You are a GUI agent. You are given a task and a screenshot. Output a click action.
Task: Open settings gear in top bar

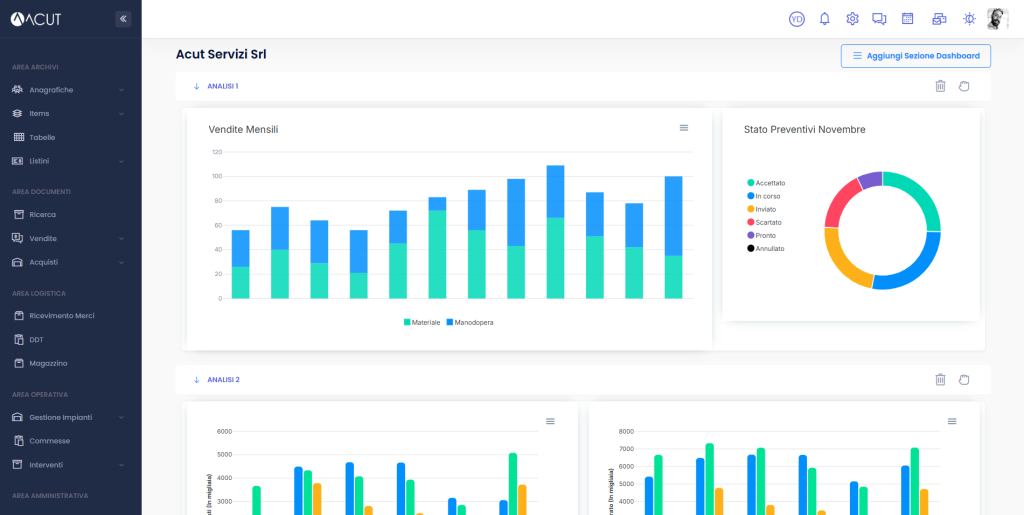[x=853, y=19]
